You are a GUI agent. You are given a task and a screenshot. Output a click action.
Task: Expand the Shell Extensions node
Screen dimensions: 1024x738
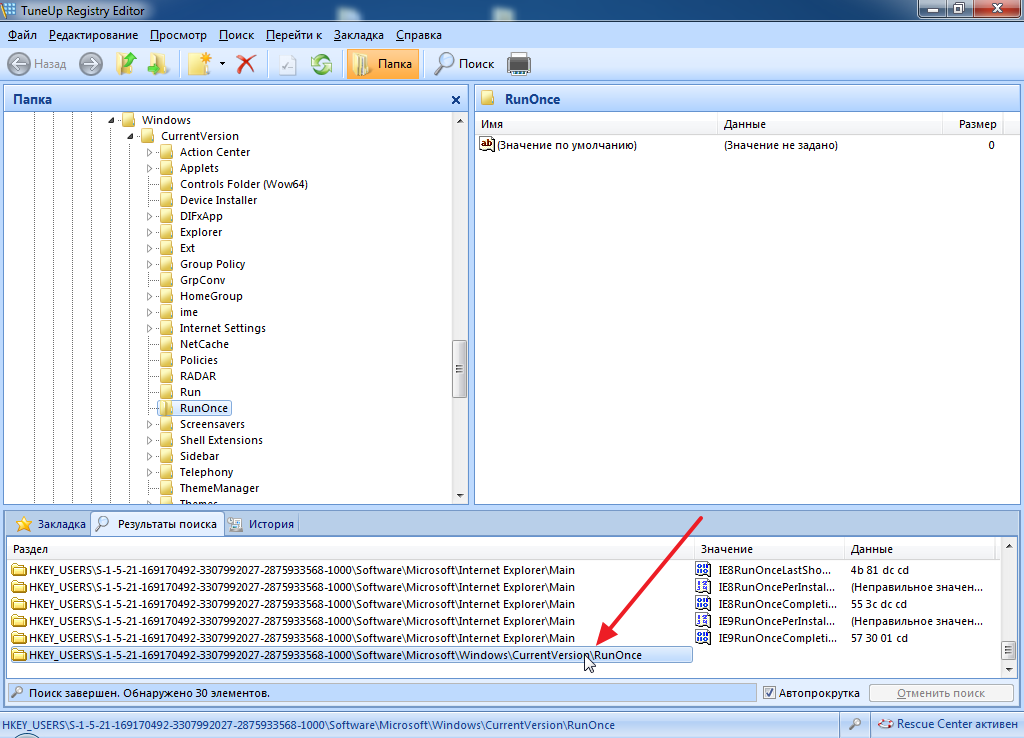tap(150, 440)
